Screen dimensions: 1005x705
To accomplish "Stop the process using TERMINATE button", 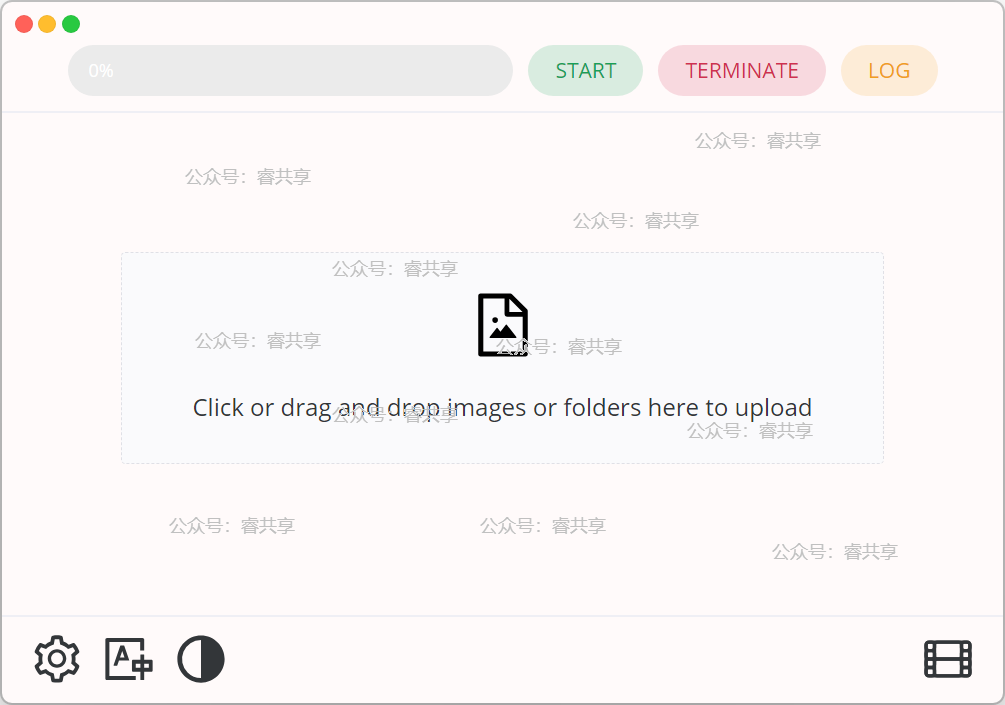I will point(742,70).
